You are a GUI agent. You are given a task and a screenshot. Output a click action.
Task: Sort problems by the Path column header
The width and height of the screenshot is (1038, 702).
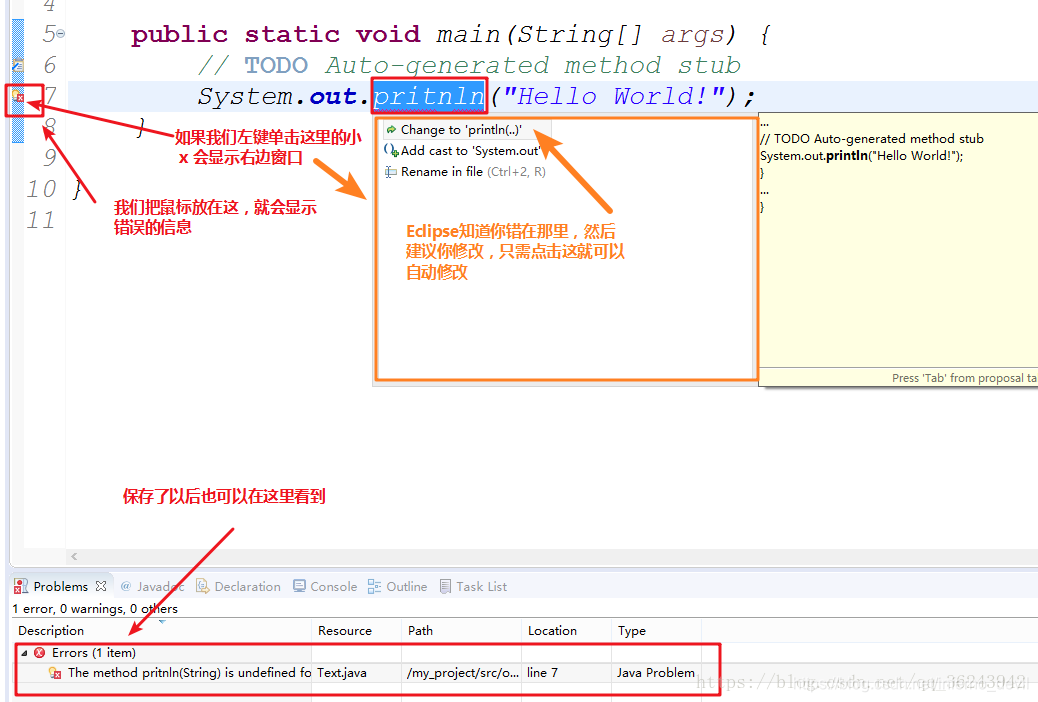click(462, 630)
